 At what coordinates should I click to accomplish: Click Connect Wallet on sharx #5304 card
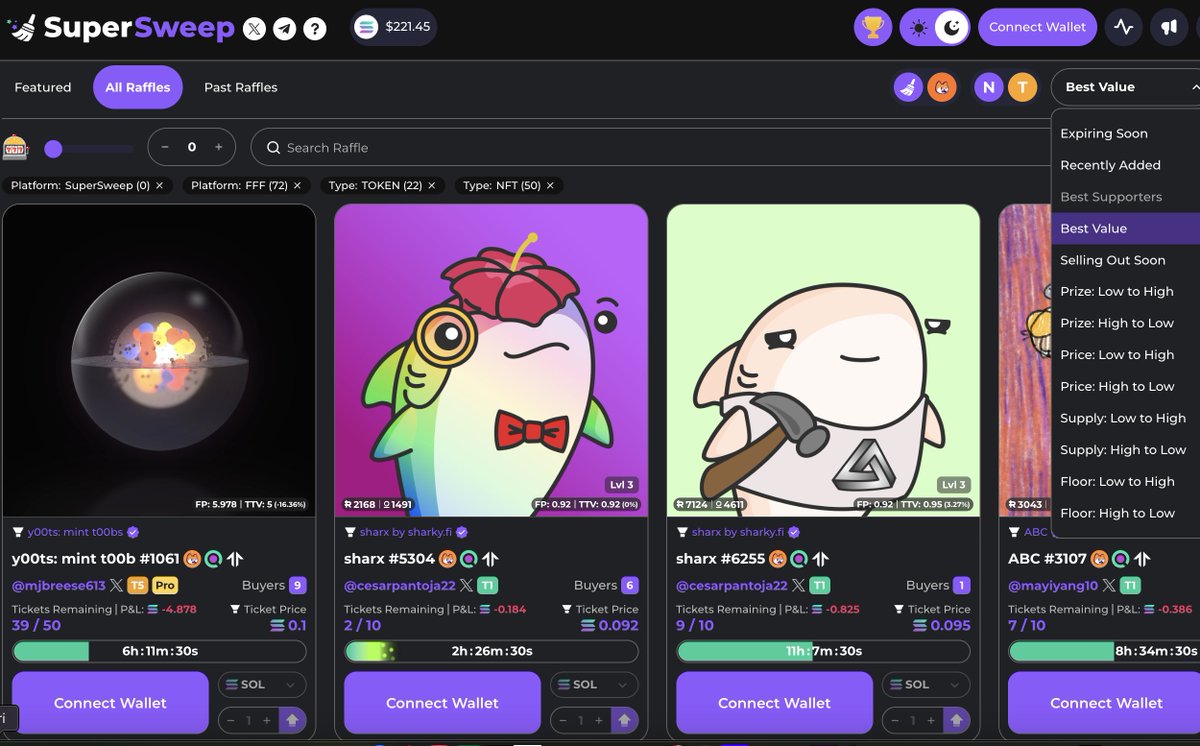click(442, 703)
